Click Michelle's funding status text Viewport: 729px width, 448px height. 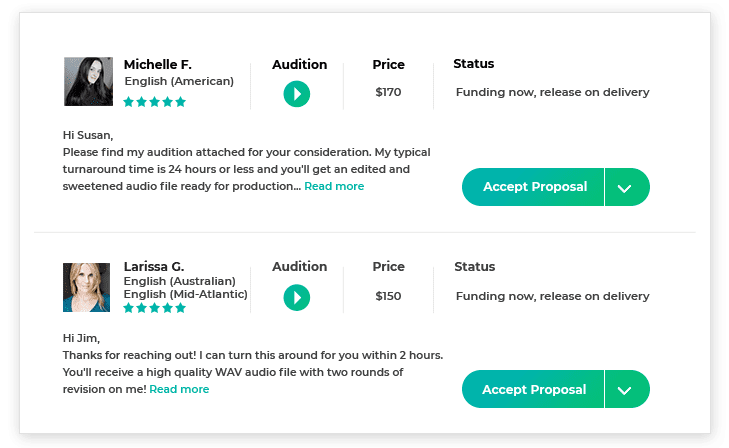point(552,92)
